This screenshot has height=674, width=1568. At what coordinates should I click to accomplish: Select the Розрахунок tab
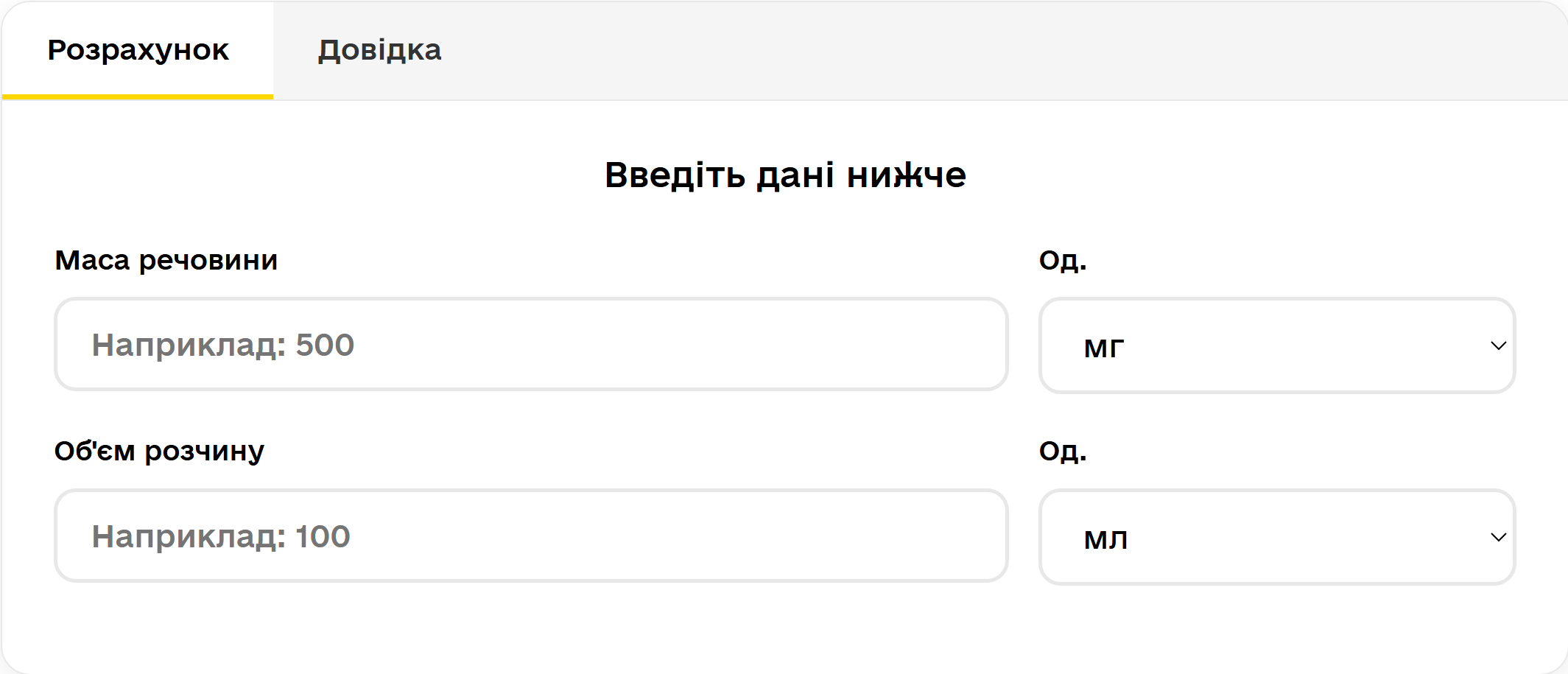138,50
